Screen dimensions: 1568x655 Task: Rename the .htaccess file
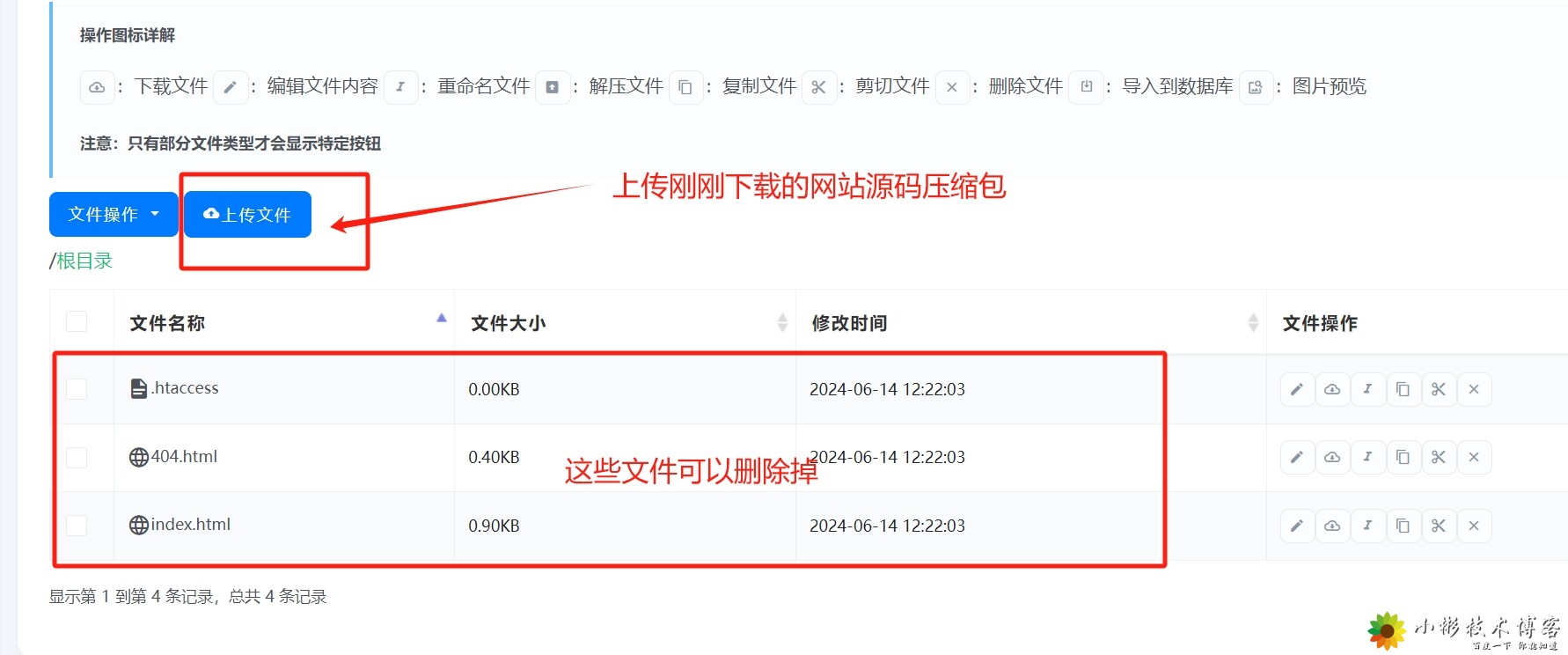click(1367, 389)
